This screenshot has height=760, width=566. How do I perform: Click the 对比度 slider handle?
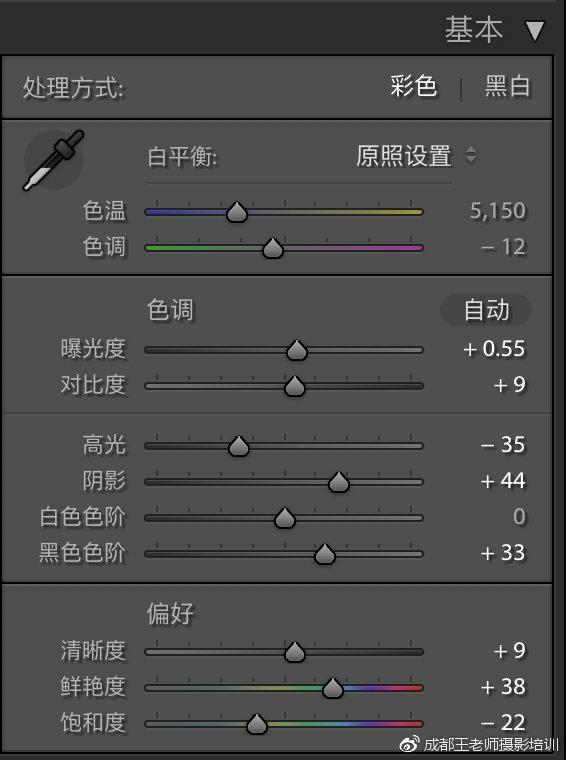tap(295, 386)
